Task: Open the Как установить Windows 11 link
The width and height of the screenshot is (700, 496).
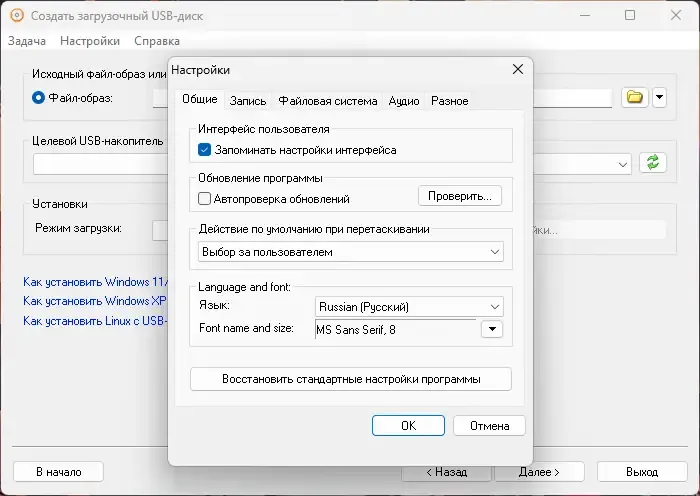Action: pyautogui.click(x=96, y=282)
